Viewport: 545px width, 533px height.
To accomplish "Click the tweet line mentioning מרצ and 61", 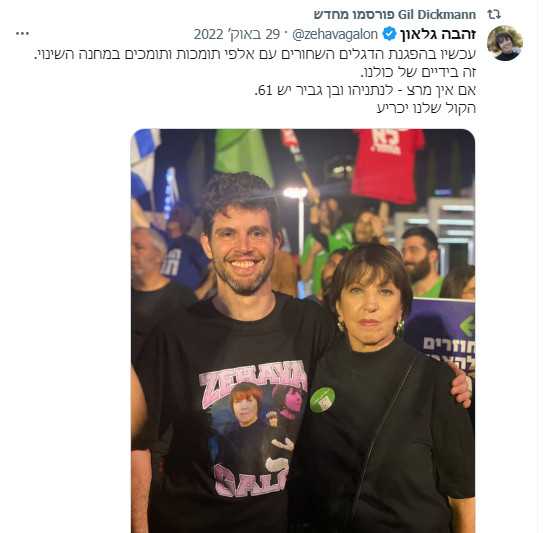I will pos(365,90).
